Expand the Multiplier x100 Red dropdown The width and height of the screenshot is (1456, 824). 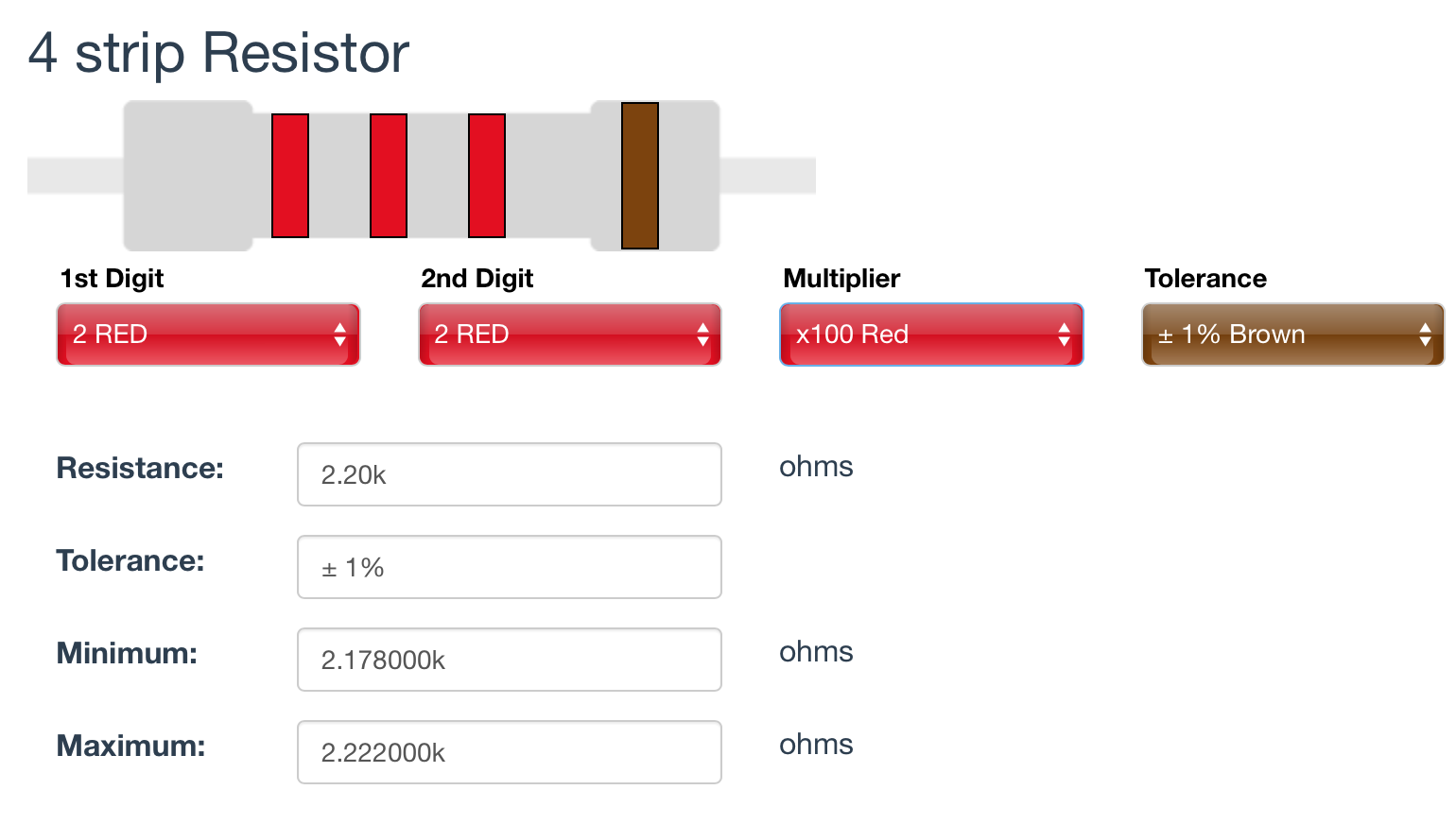coord(931,335)
